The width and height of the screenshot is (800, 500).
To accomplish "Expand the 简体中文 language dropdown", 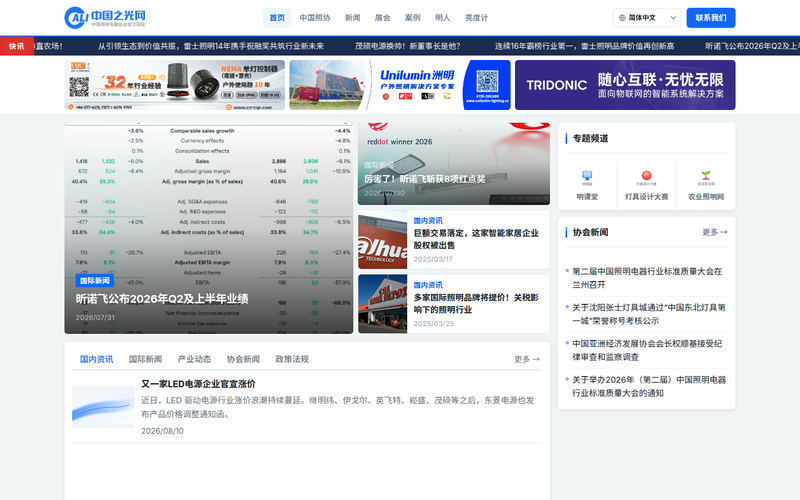I will [x=647, y=18].
